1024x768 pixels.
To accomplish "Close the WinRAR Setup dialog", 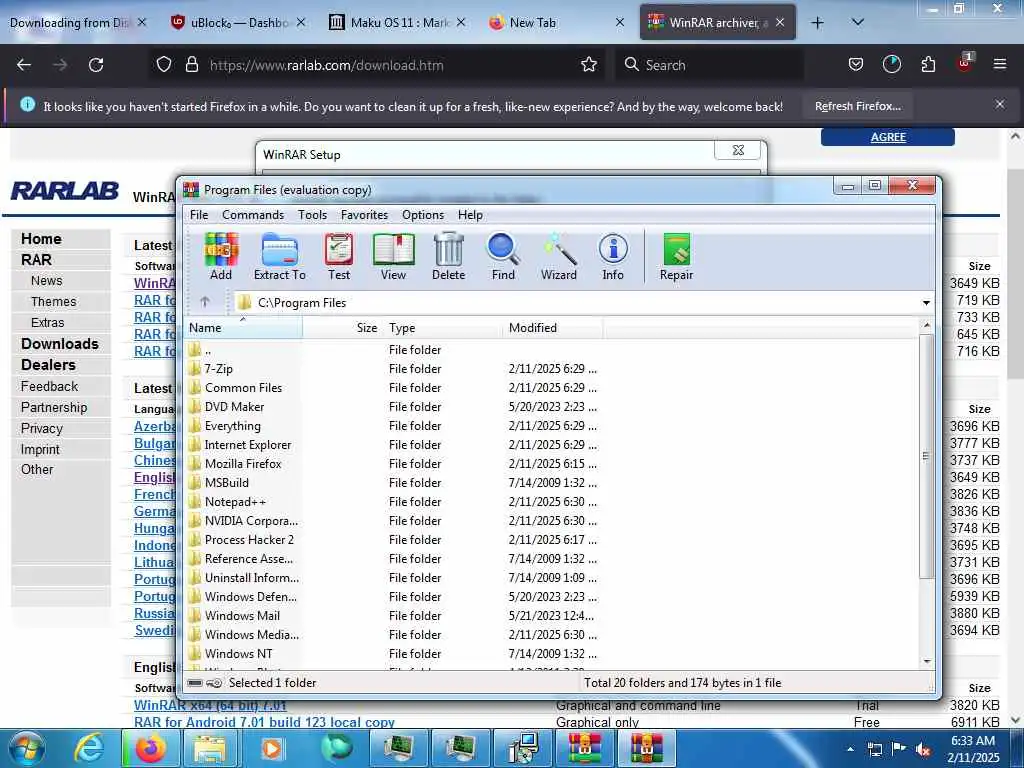I will click(738, 150).
